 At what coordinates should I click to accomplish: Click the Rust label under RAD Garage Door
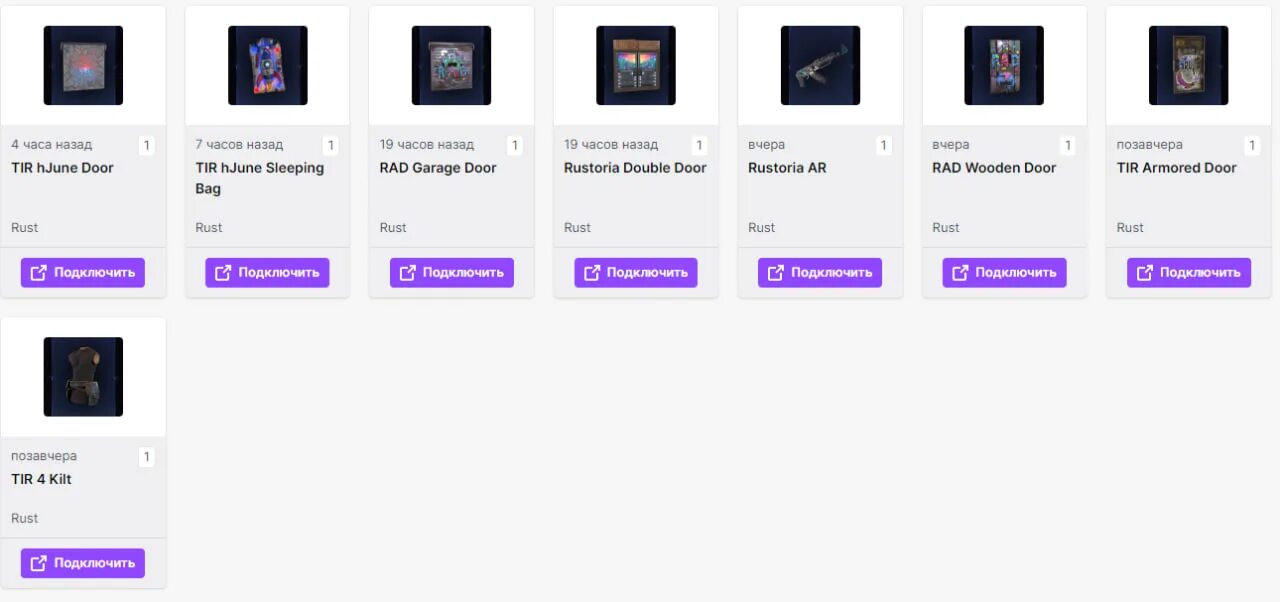[x=393, y=228]
